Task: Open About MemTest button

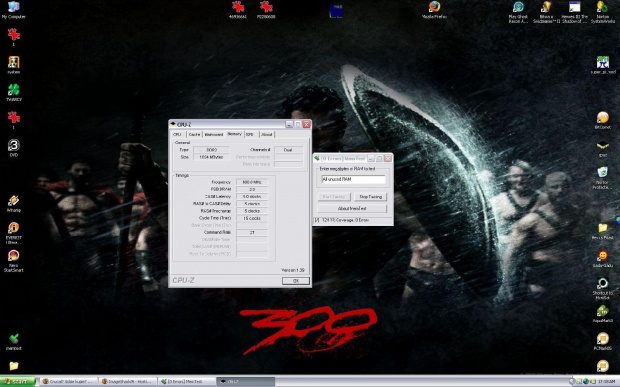Action: coord(352,208)
